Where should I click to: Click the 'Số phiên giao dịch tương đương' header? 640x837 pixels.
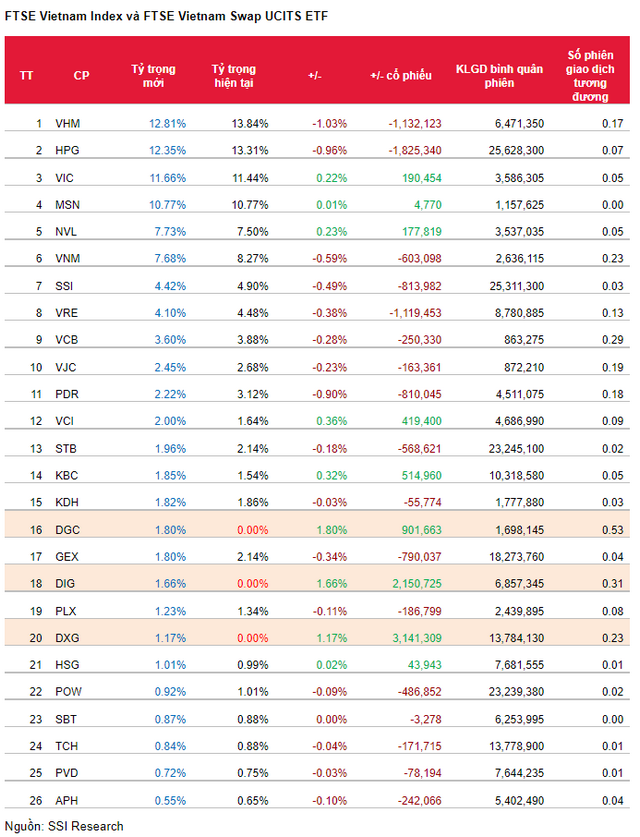[590, 76]
